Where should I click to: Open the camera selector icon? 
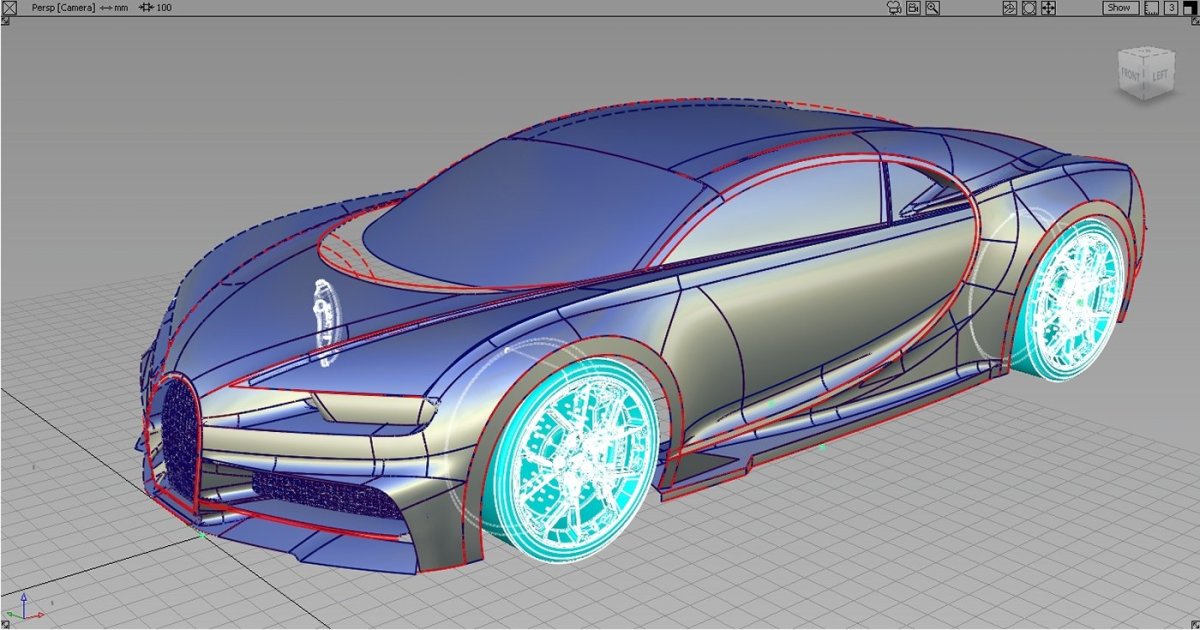tap(894, 7)
